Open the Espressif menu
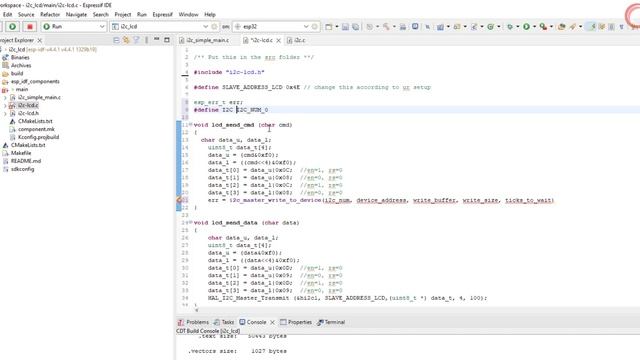Viewport: 640px width, 360px height. click(162, 14)
